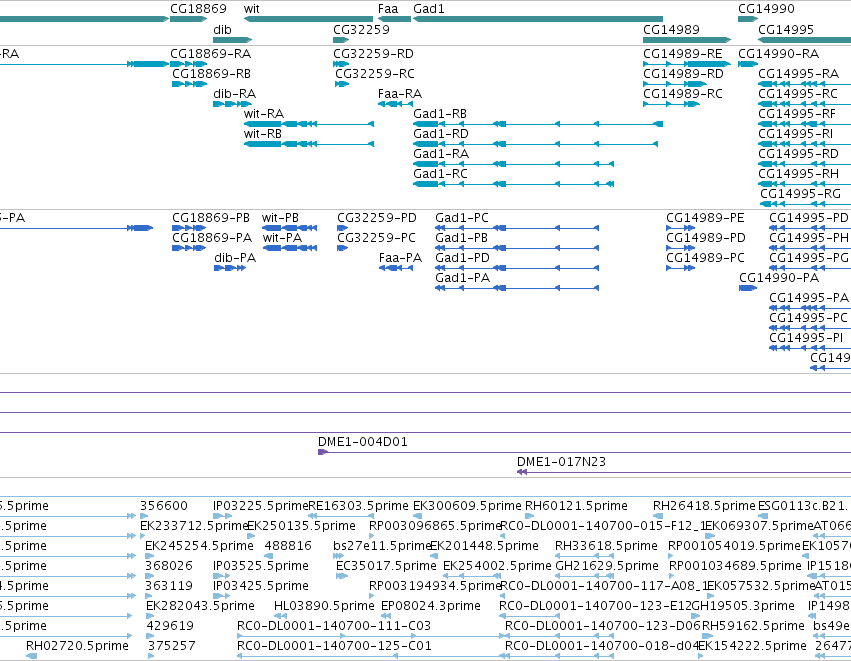Select transcript Gad1-RC

pos(513,185)
